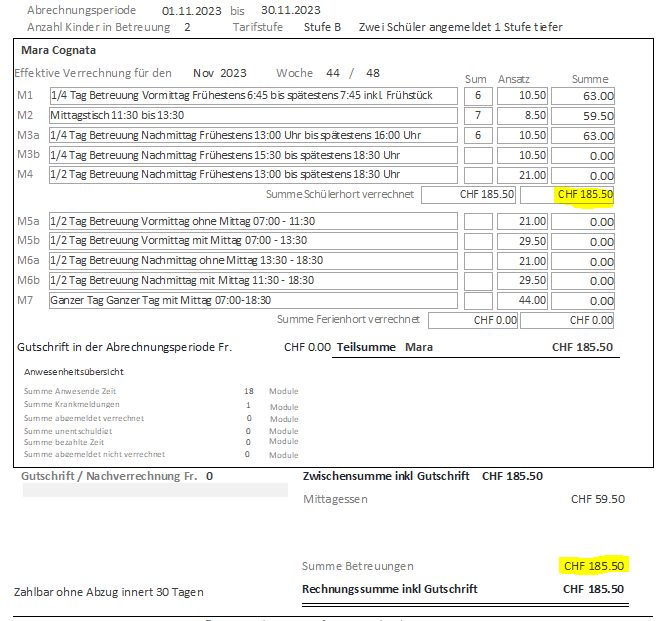The image size is (663, 621).
Task: Select the M5a Vormittag ohne Mittag field
Action: (x=253, y=221)
